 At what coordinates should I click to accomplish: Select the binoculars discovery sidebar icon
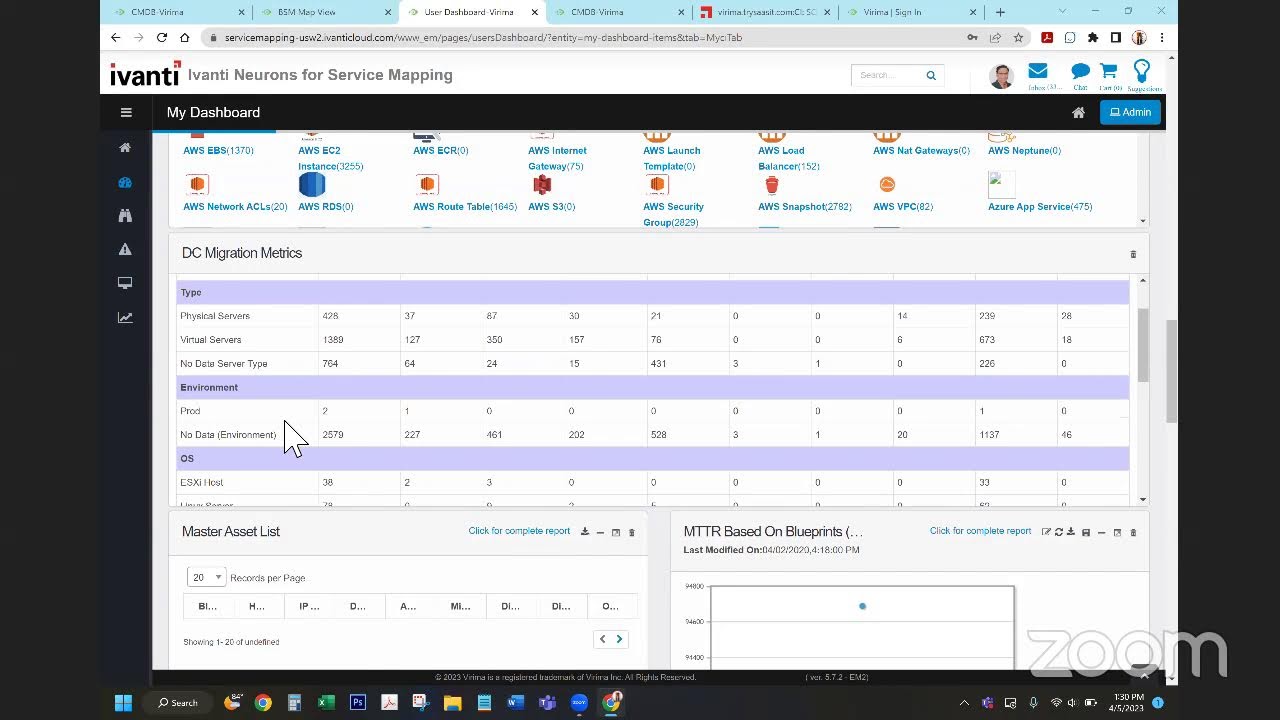pos(125,215)
